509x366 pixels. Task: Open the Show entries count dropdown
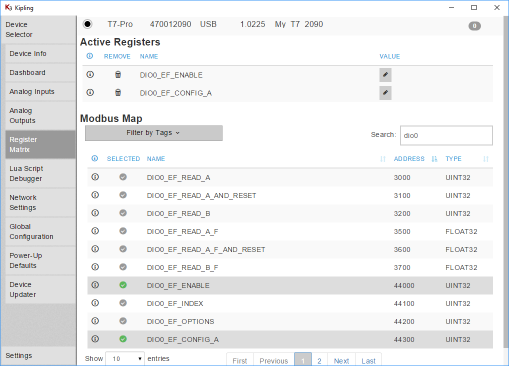[125, 359]
